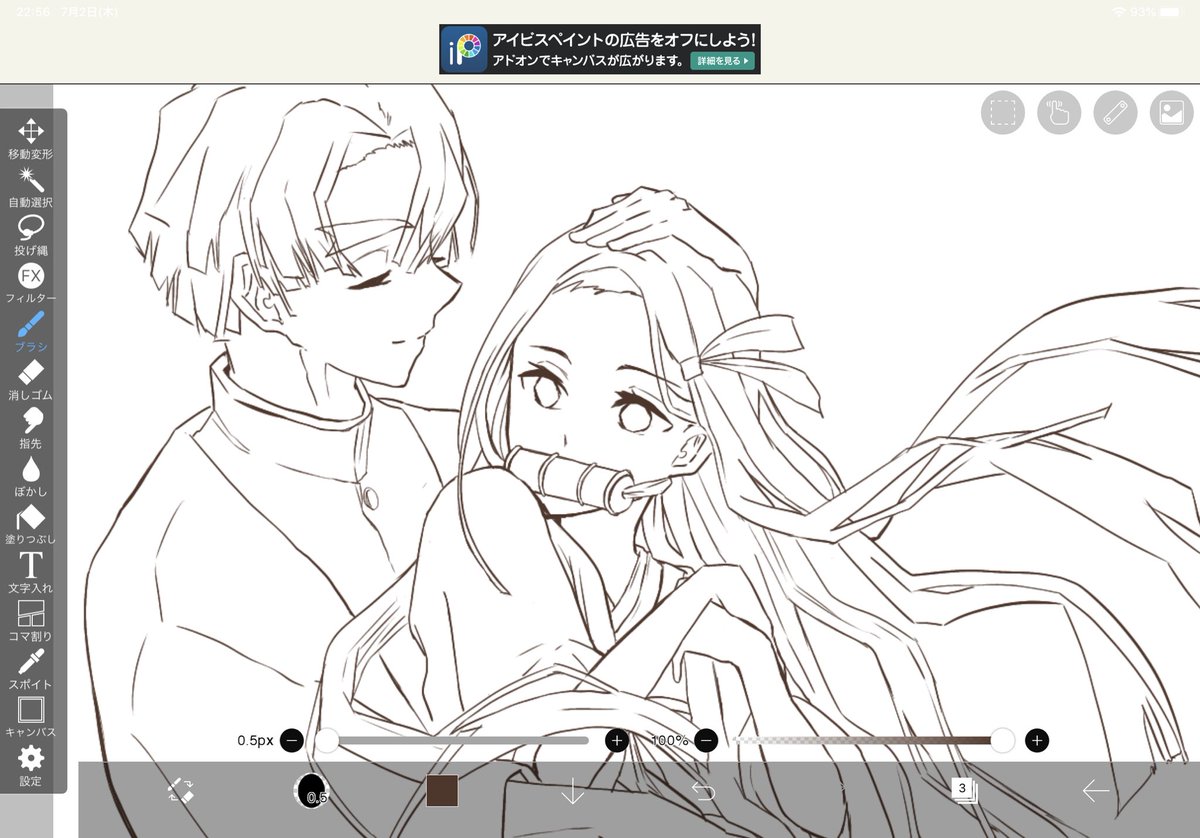This screenshot has width=1200, height=838.
Task: Select the コマ割り frame divider tool
Action: [x=31, y=620]
